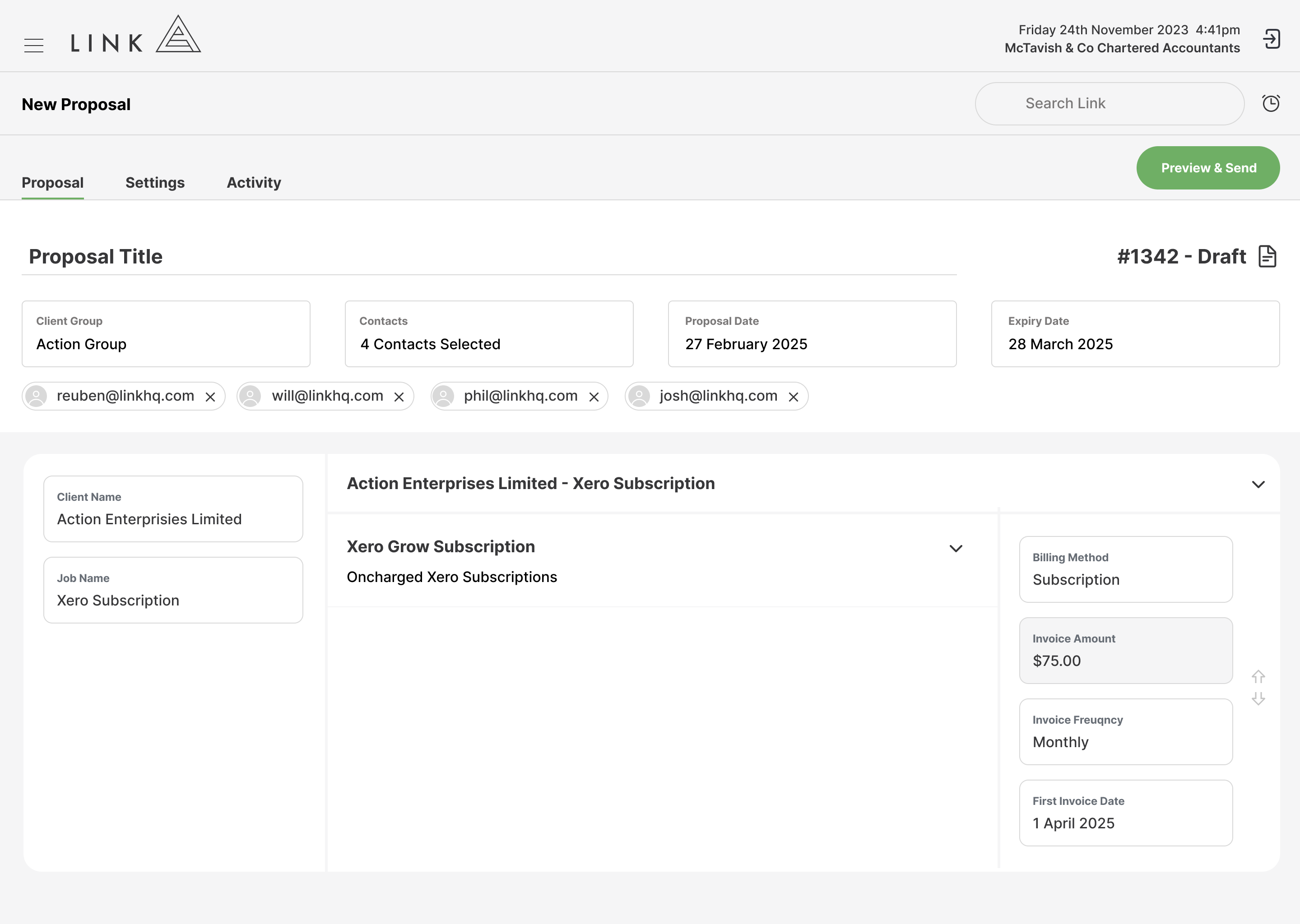Switch to the Settings tab
The height and width of the screenshot is (924, 1300).
[155, 183]
